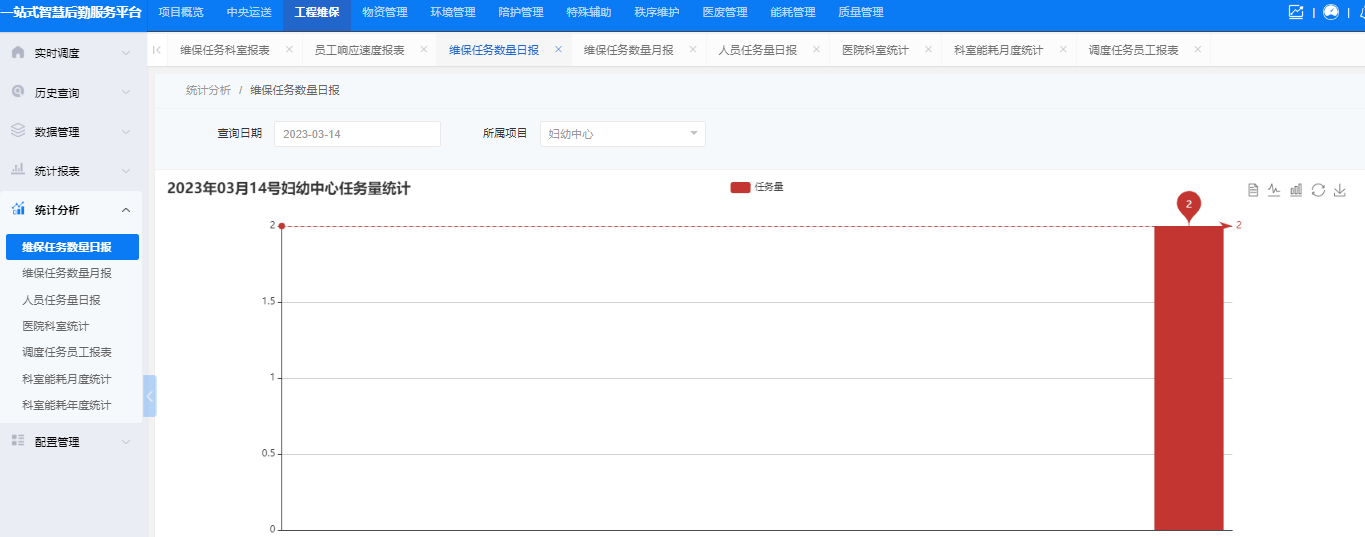Open 秩序维护 in the top menu

[x=657, y=12]
